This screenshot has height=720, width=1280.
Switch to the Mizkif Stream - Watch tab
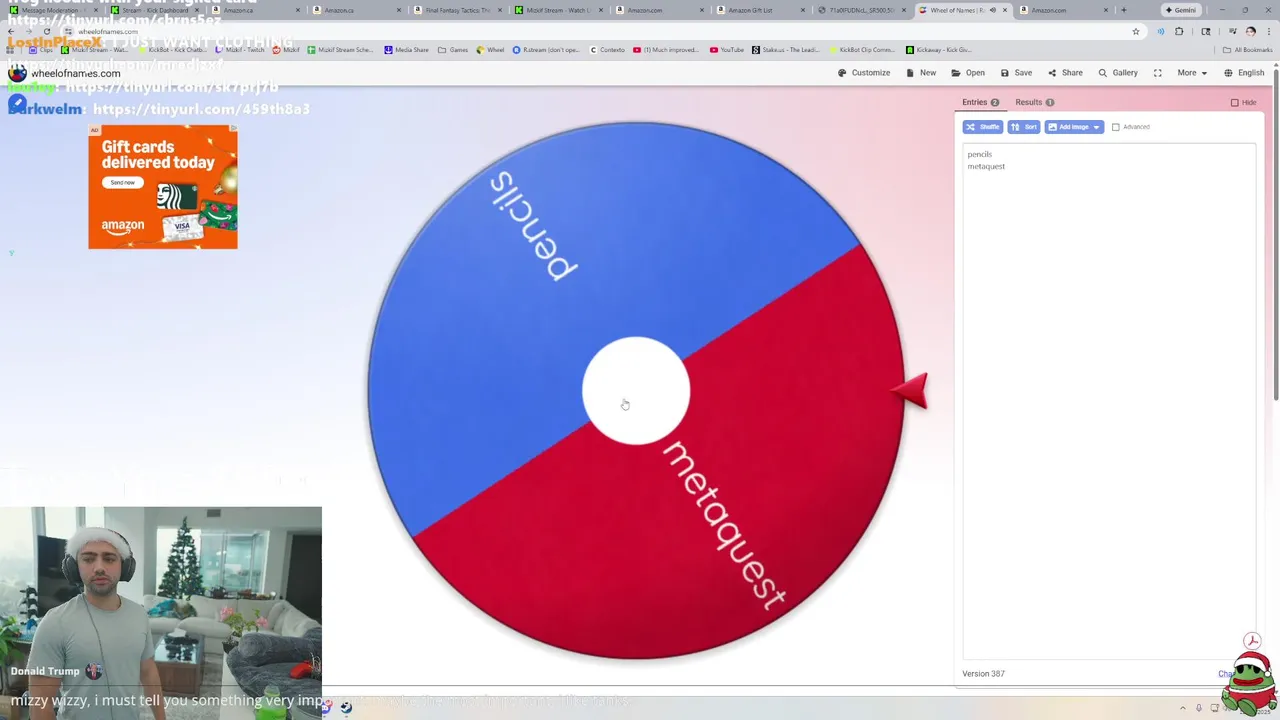(x=557, y=10)
